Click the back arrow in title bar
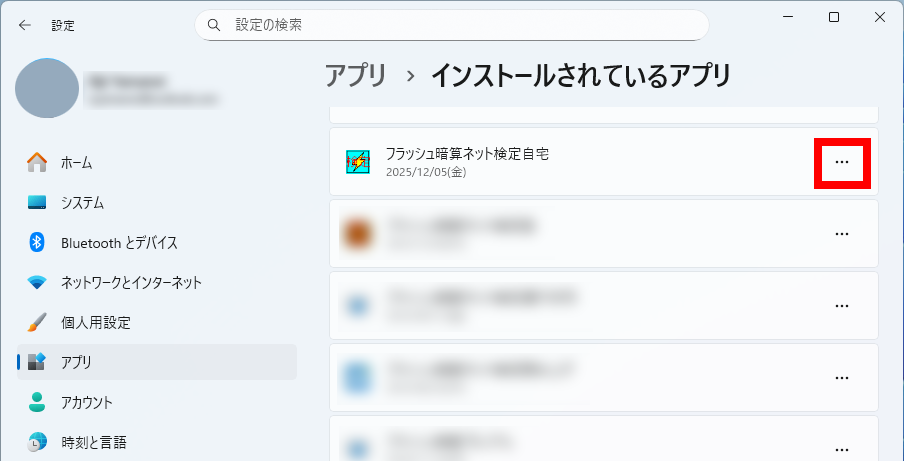The image size is (904, 461). click(x=24, y=25)
